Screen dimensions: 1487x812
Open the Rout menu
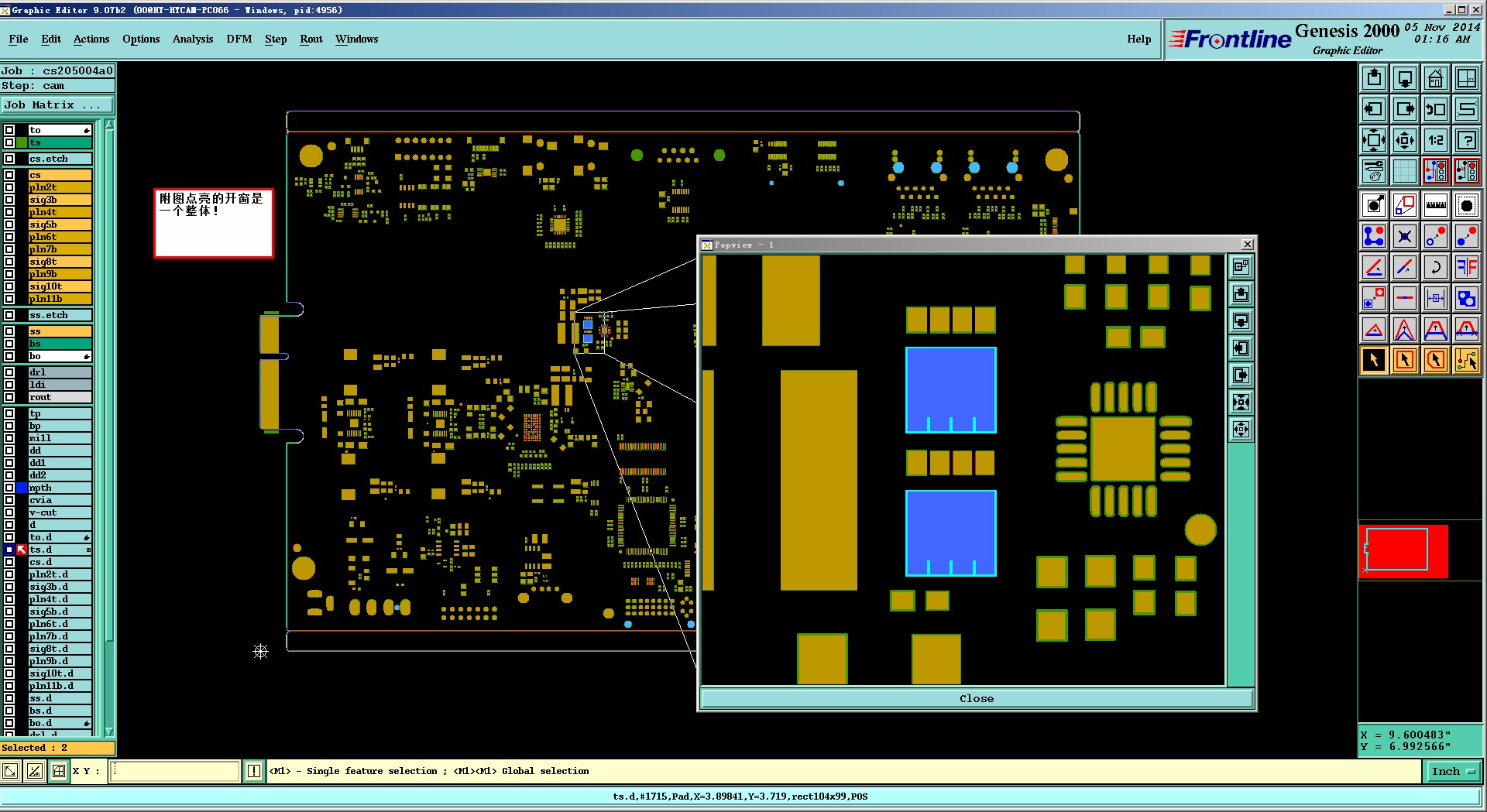pos(311,39)
